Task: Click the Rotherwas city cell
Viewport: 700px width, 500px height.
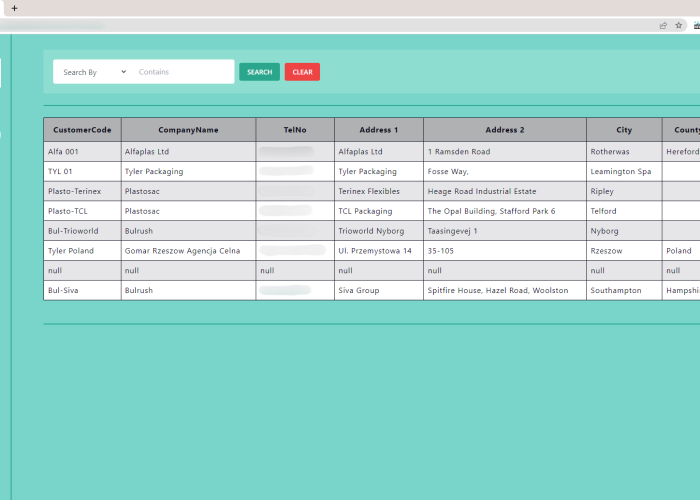Action: (624, 152)
